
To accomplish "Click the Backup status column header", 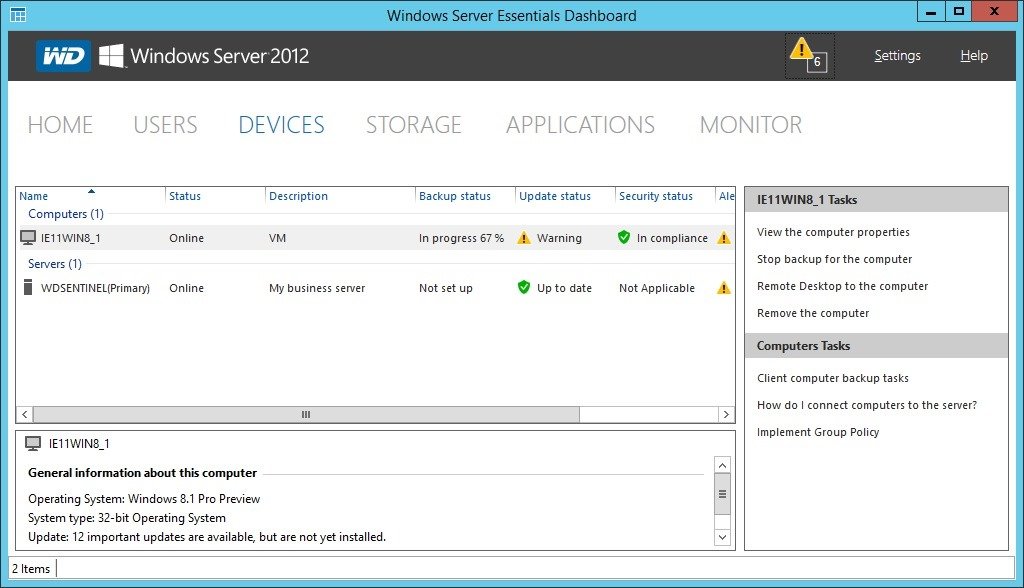I will [x=454, y=196].
